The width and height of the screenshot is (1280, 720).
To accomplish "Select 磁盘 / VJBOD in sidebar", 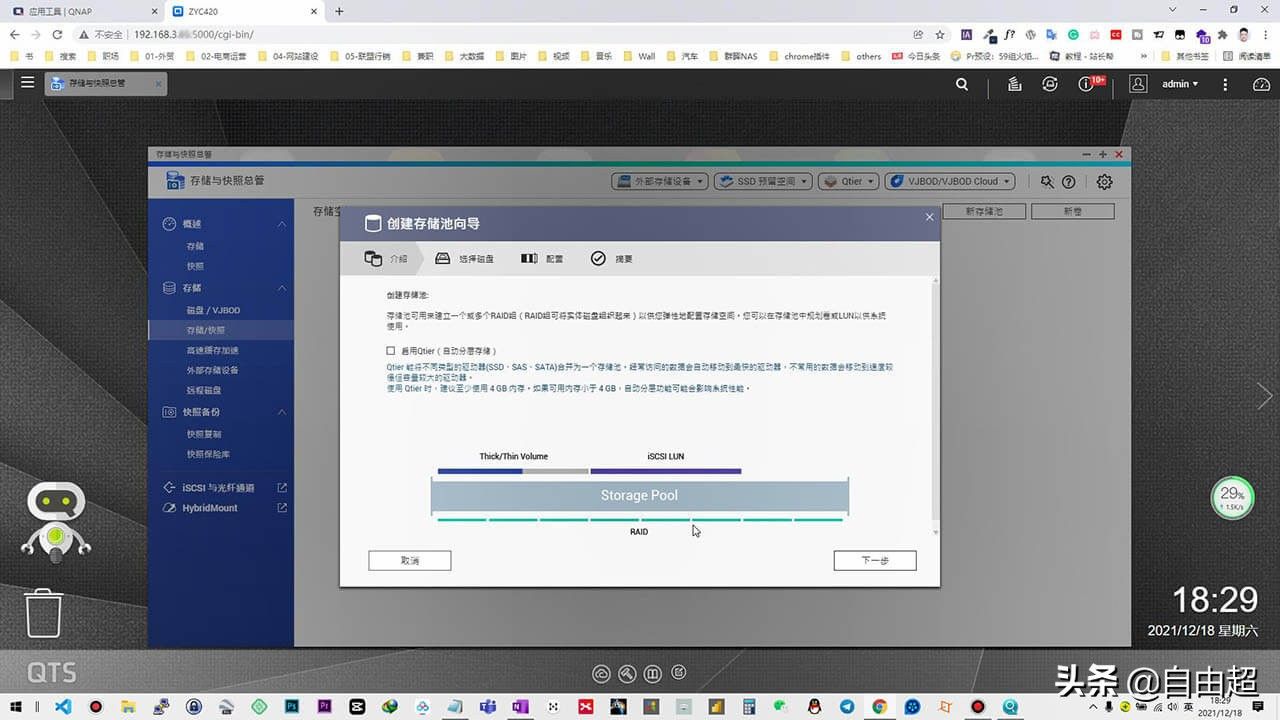I will point(213,310).
